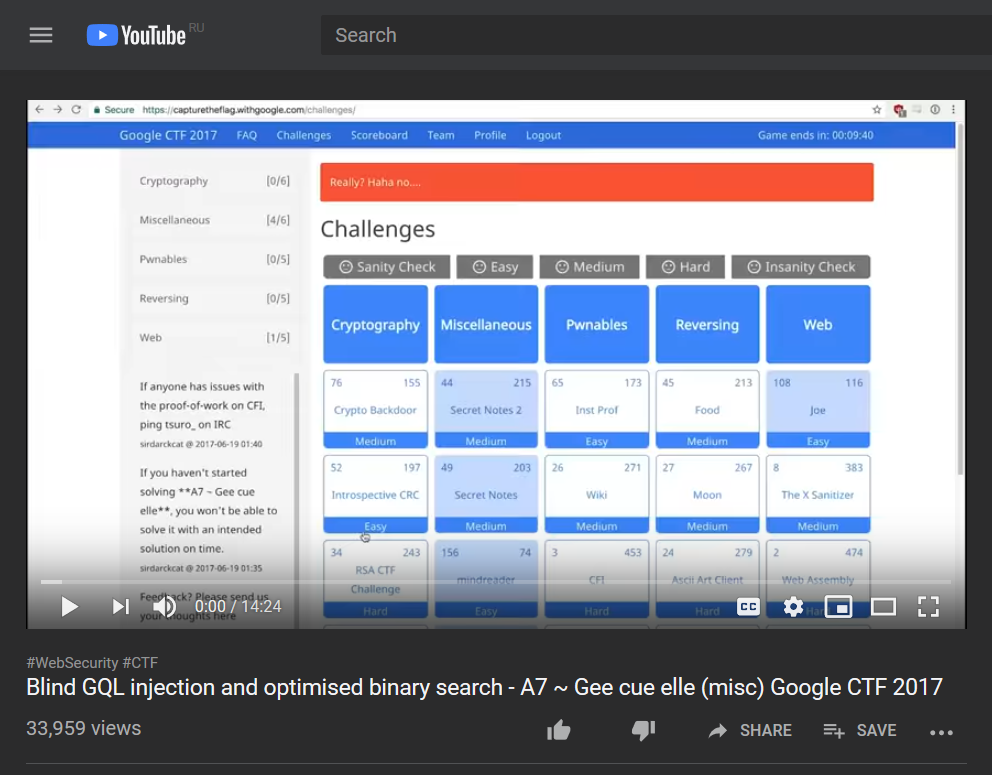Screen dimensions: 992x775
Task: Select the Pwnables category header tile
Action: (597, 325)
